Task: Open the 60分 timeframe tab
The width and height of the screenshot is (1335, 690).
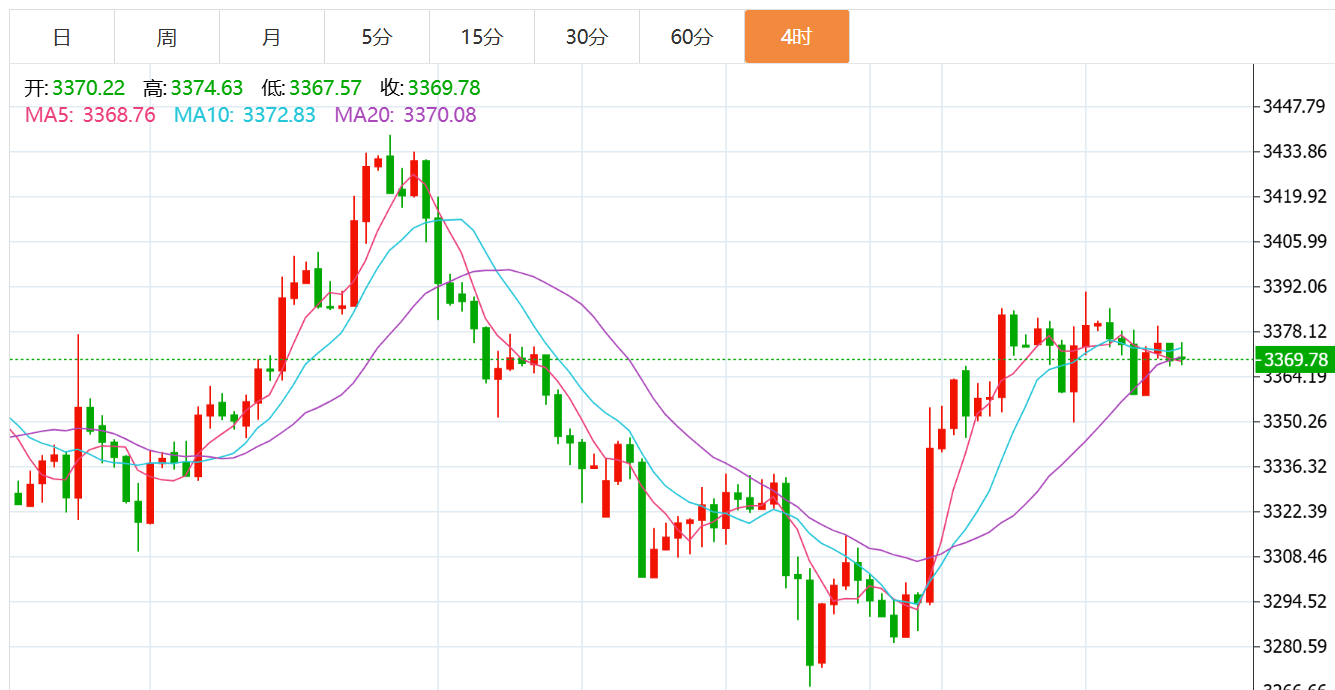Action: (692, 37)
